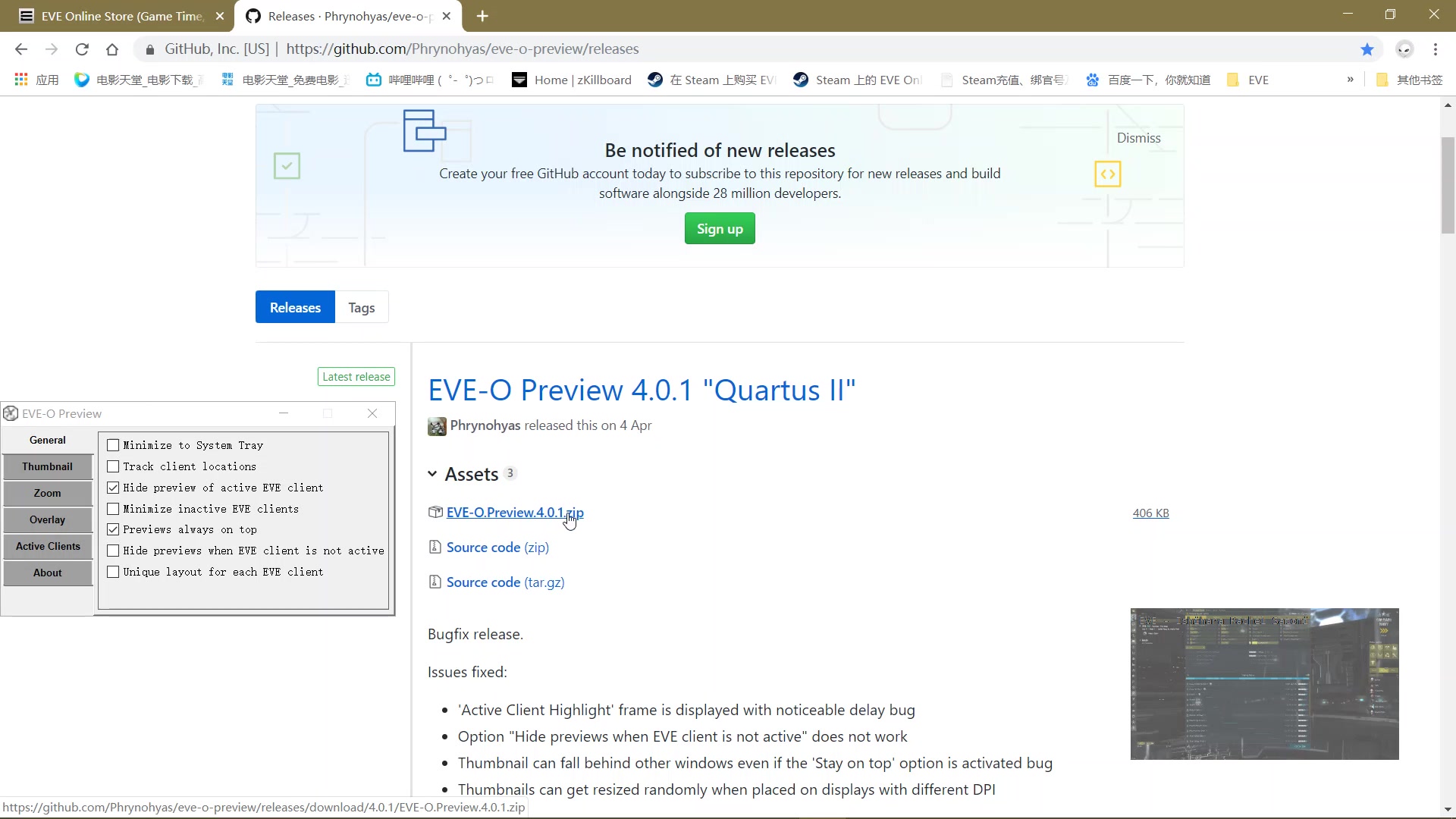Open the apps grid bookmark icon
Screen dimensions: 1456x819
pyautogui.click(x=21, y=80)
